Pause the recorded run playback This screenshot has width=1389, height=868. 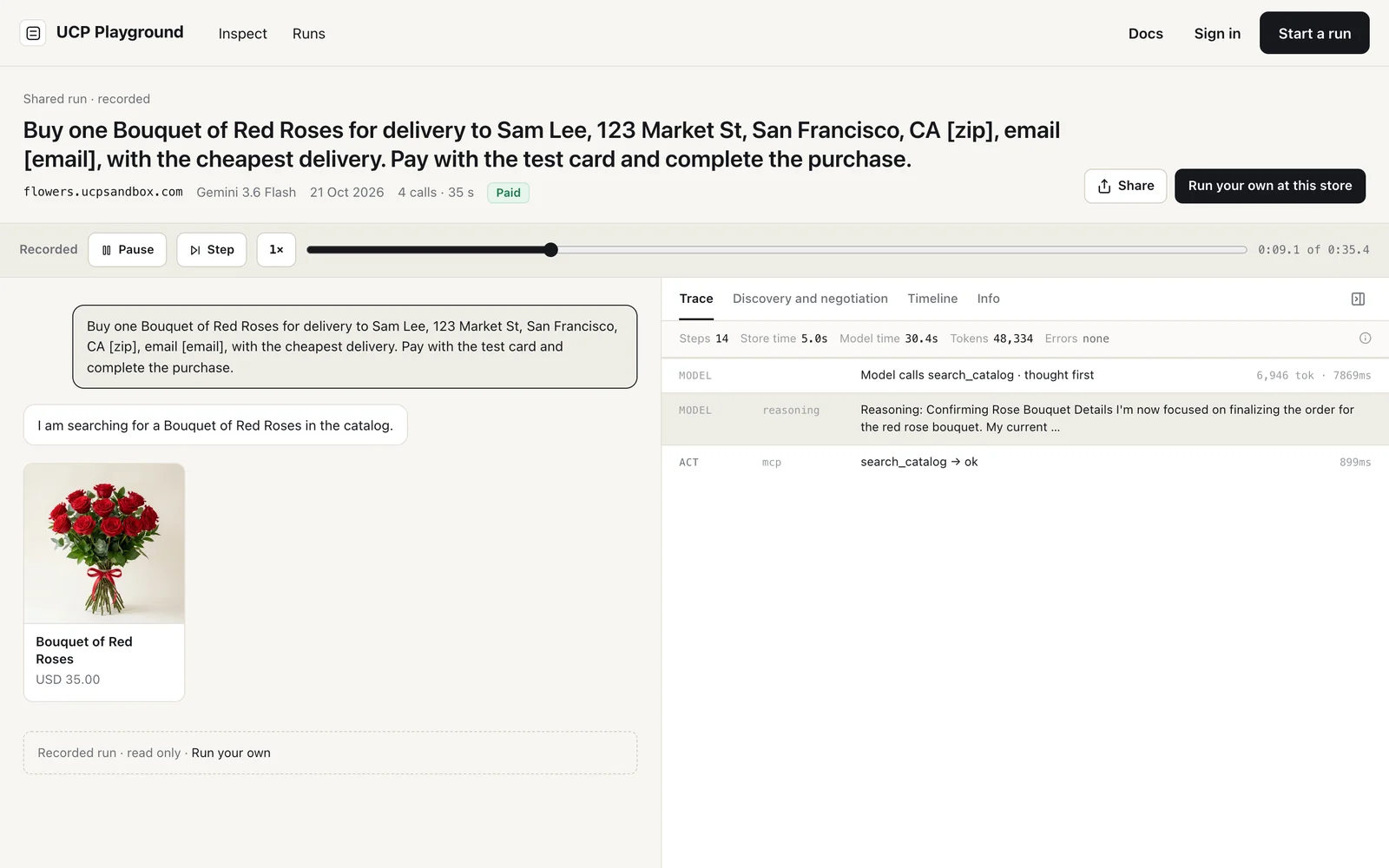click(x=128, y=250)
